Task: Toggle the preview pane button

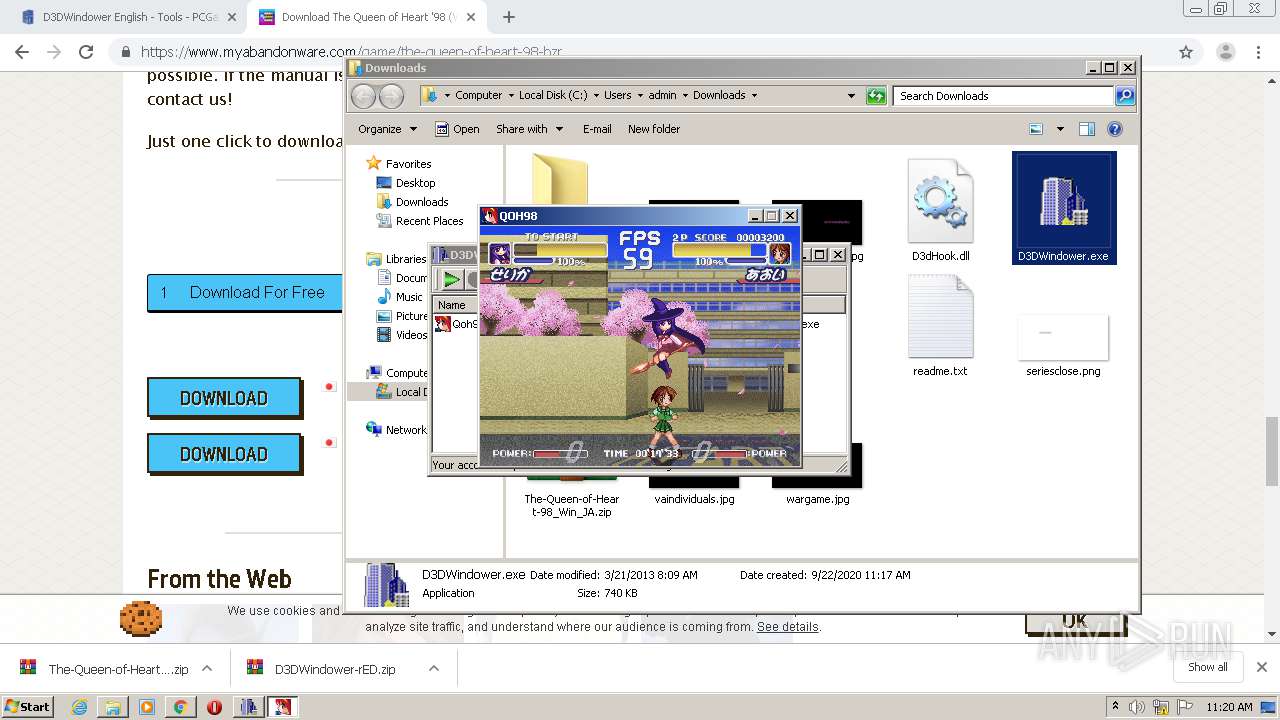Action: 1087,129
